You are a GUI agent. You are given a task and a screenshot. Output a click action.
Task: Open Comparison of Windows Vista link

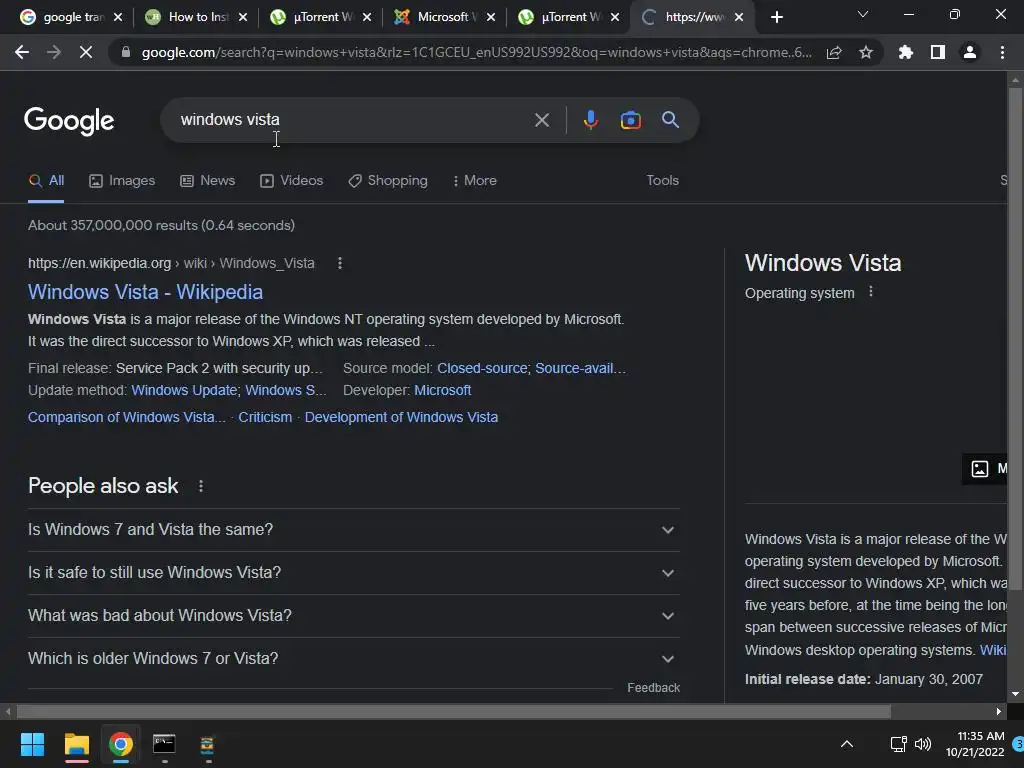tap(127, 417)
